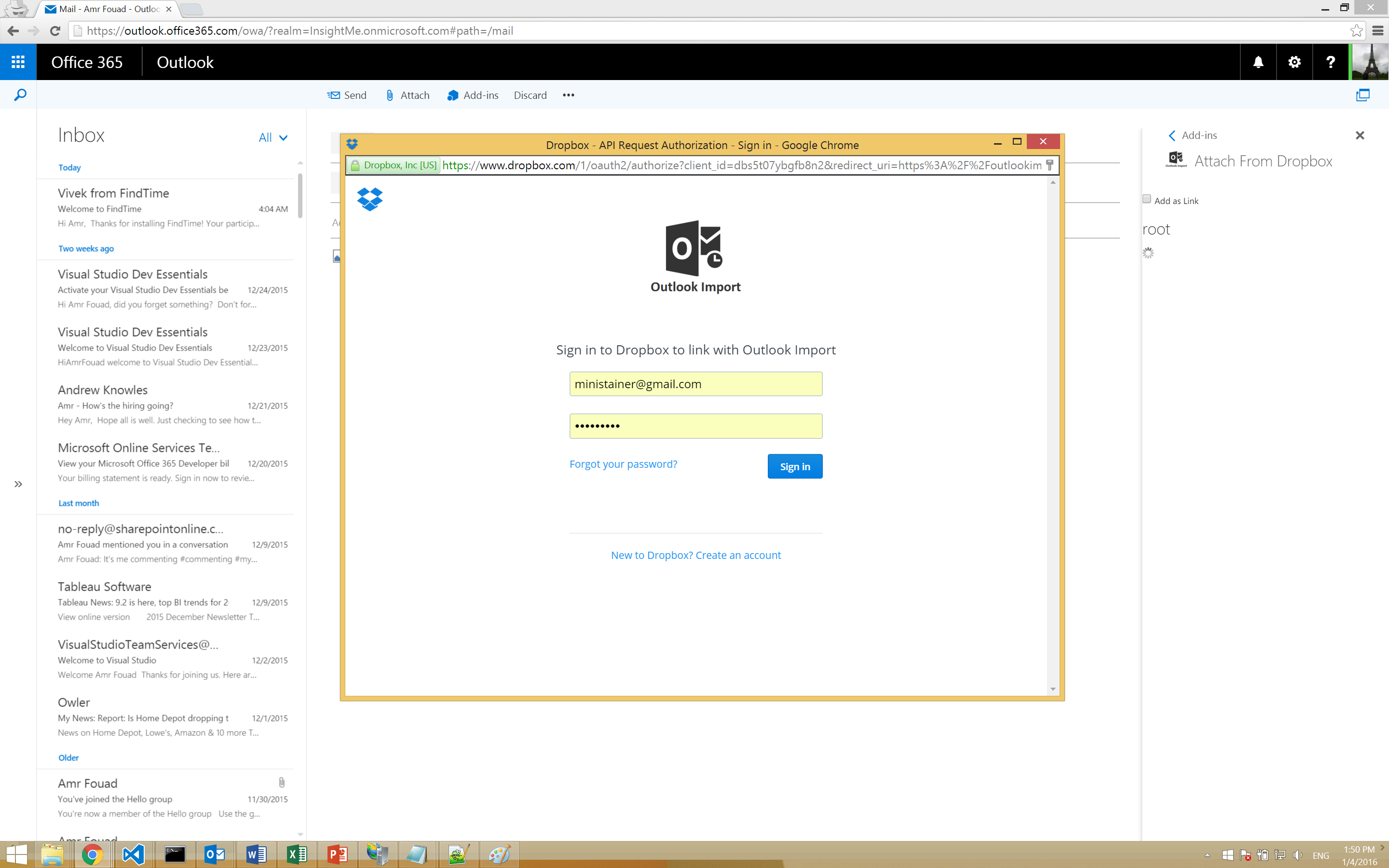Open the more actions ellipsis in compose toolbar
The width and height of the screenshot is (1389, 868).
tap(568, 95)
